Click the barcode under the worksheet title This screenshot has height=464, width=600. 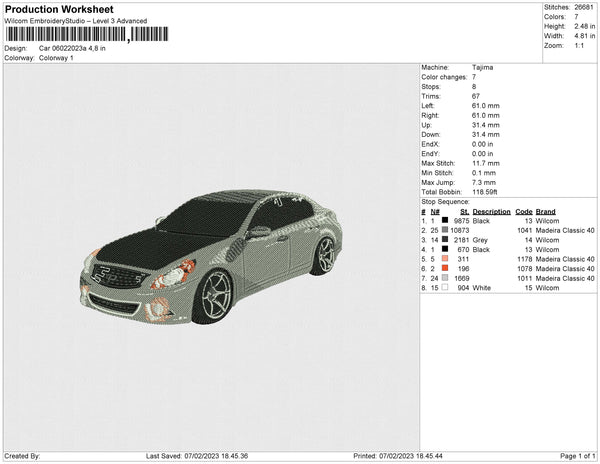[x=86, y=34]
